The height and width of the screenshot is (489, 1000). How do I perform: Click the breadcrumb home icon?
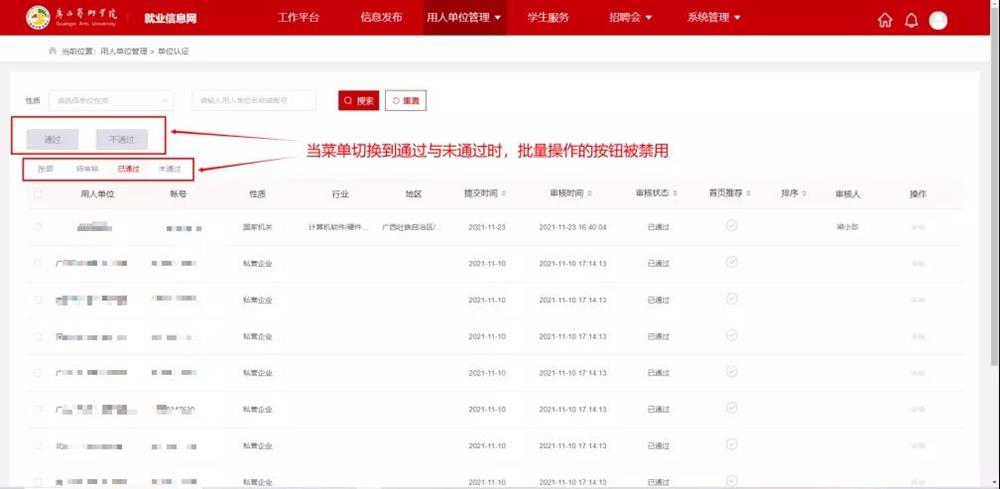point(52,50)
